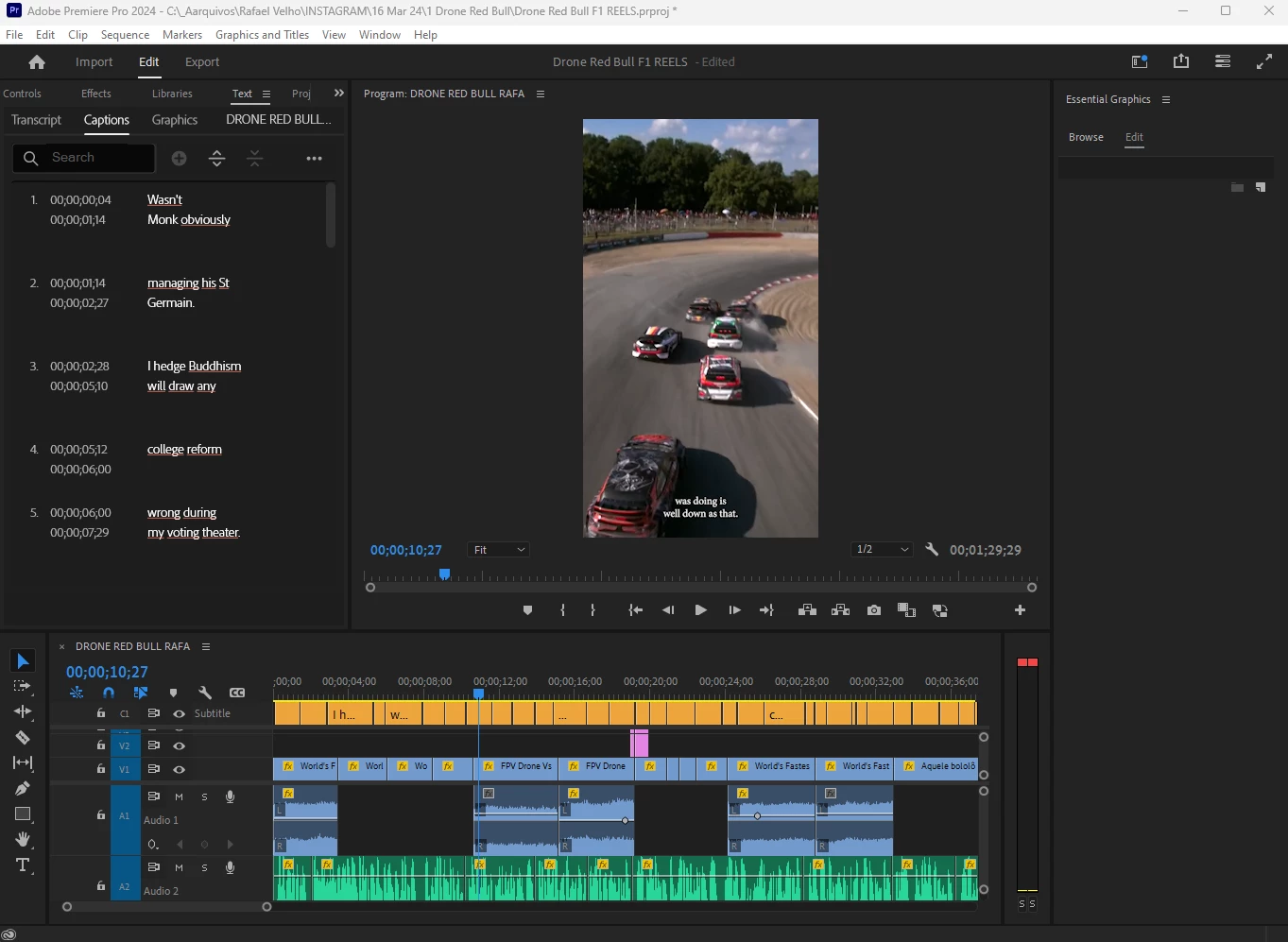Screen dimensions: 1288x942
Task: Switch to the Transcript tab
Action: (x=36, y=120)
